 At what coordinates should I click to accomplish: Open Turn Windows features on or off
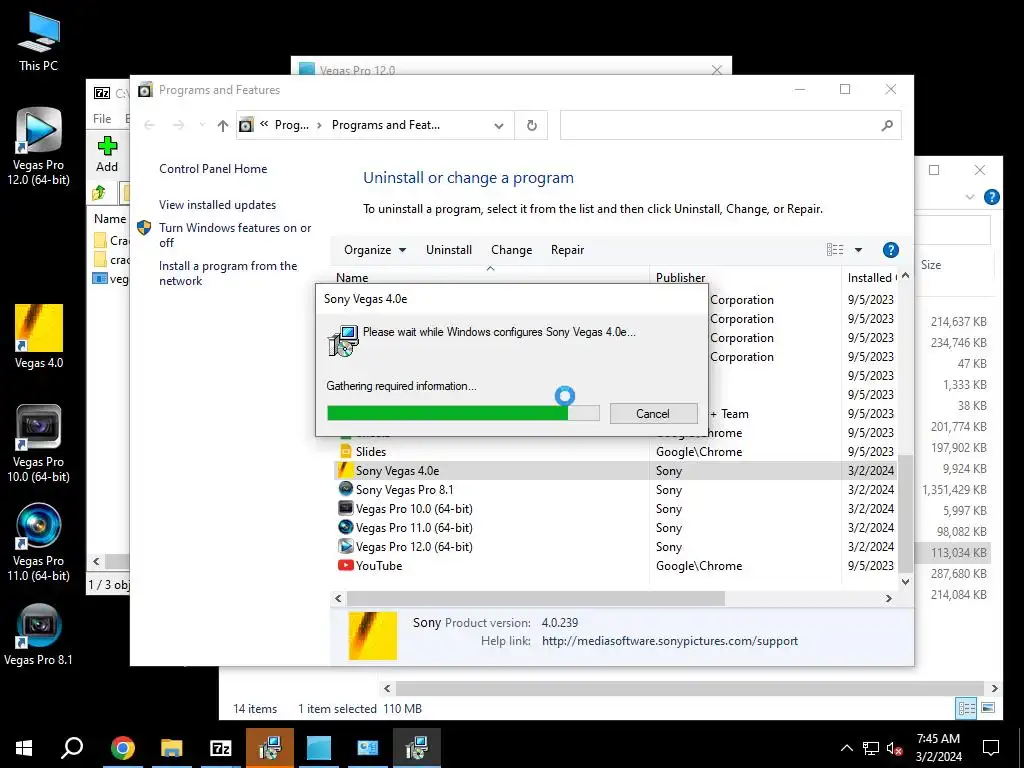[235, 235]
